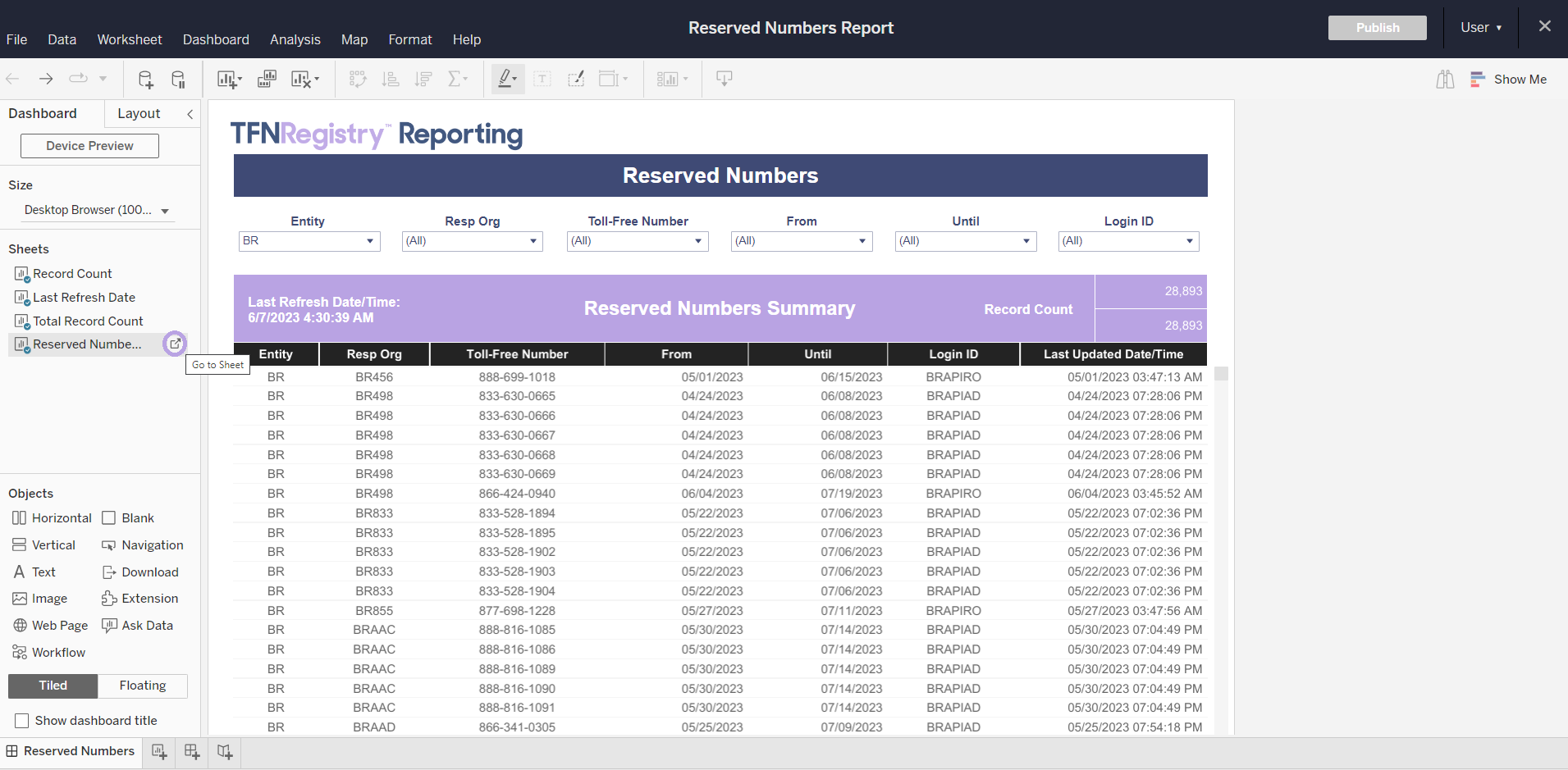The width and height of the screenshot is (1568, 770).
Task: Click the Format workbook brush icon
Action: (576, 79)
